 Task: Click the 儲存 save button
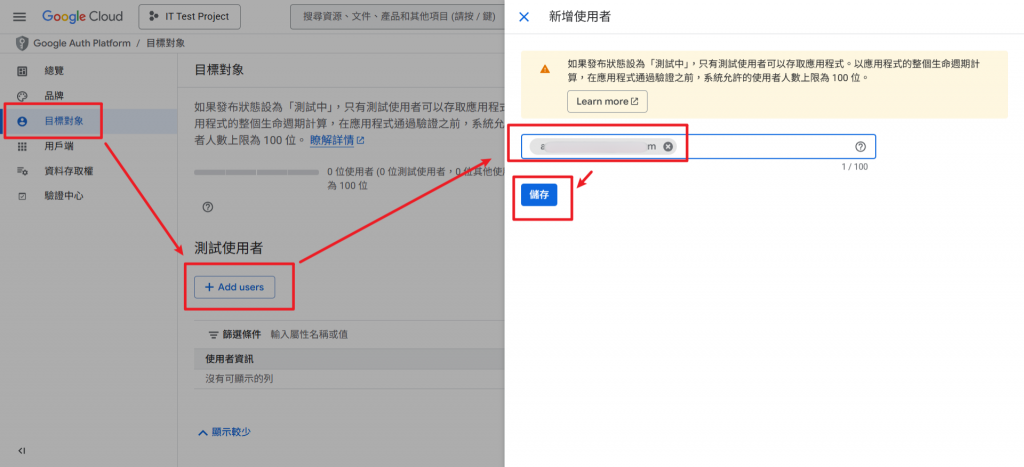[x=539, y=195]
